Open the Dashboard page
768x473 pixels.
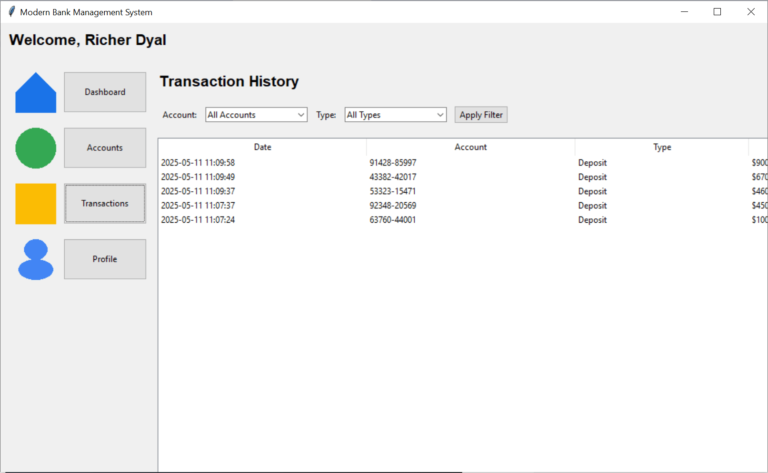(105, 92)
